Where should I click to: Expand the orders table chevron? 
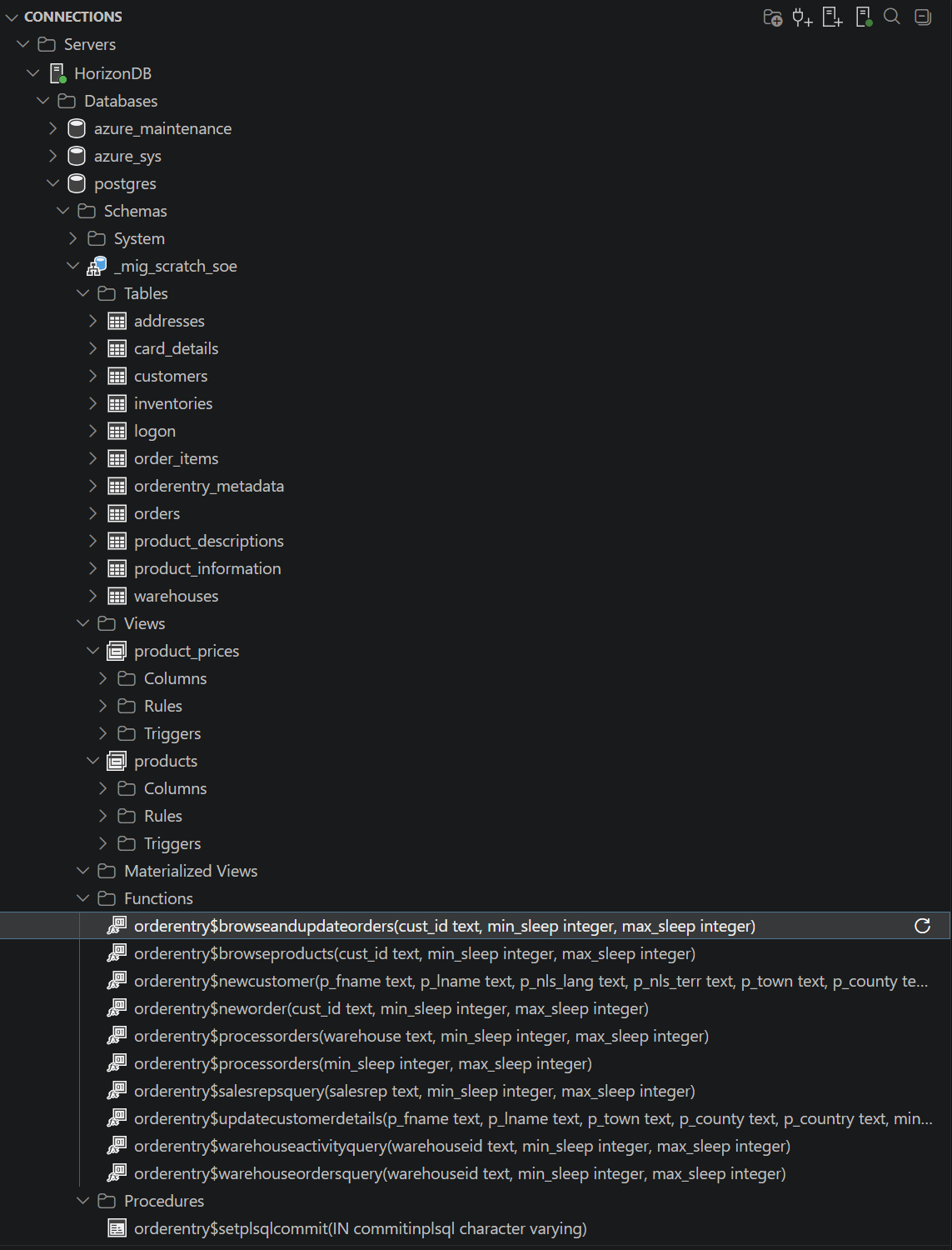(93, 513)
